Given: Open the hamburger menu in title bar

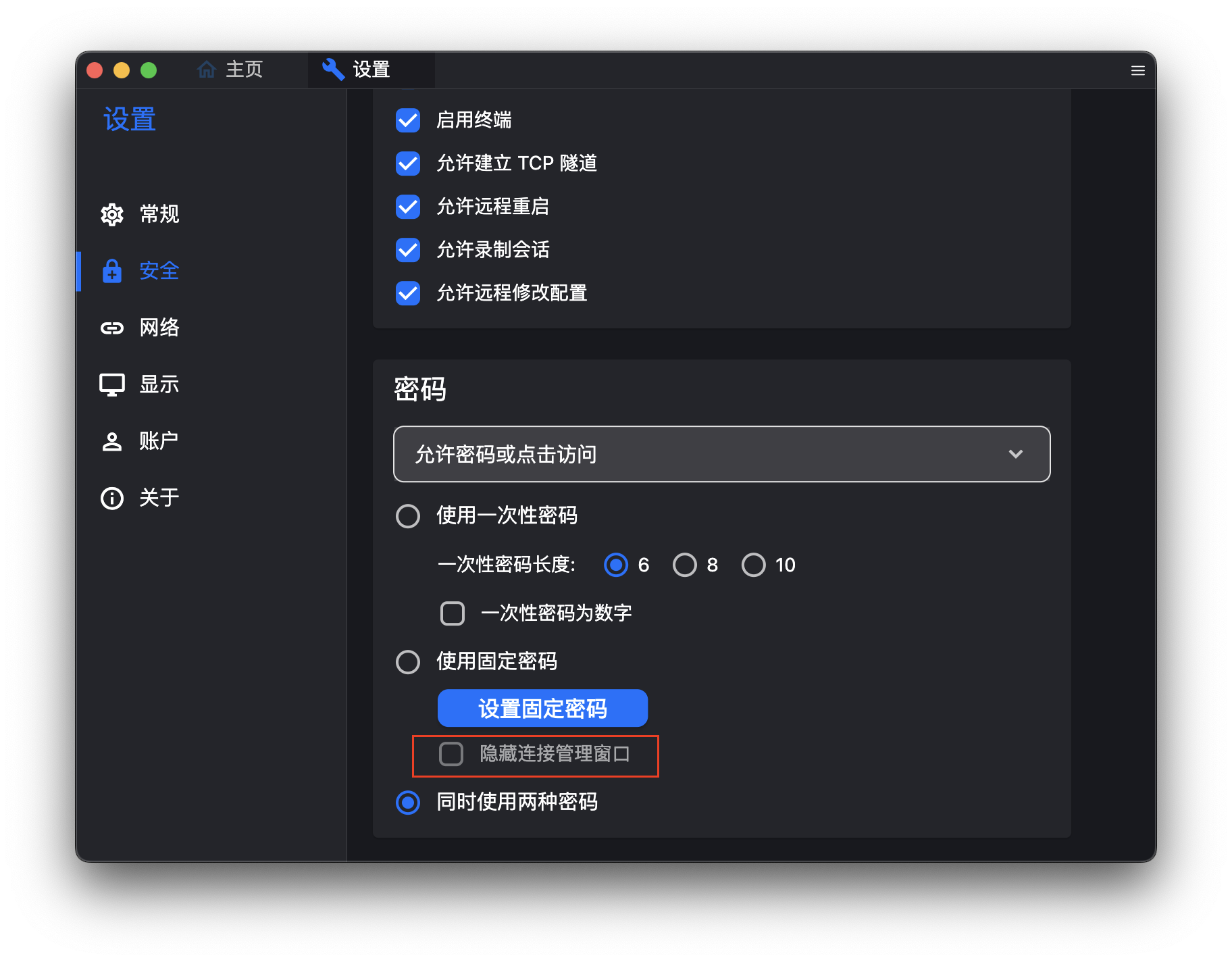Looking at the screenshot, I should 1137,70.
